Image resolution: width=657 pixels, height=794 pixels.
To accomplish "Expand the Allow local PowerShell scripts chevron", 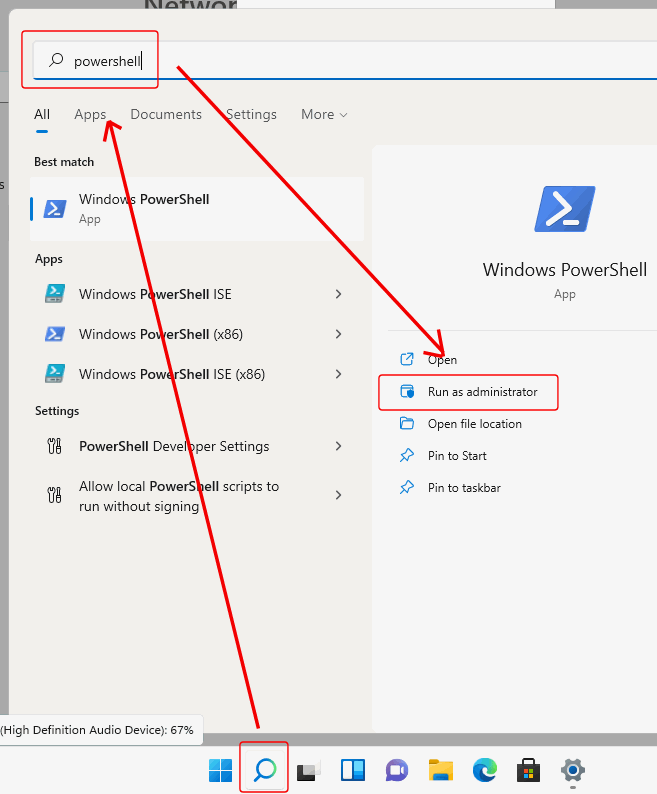I will [338, 495].
